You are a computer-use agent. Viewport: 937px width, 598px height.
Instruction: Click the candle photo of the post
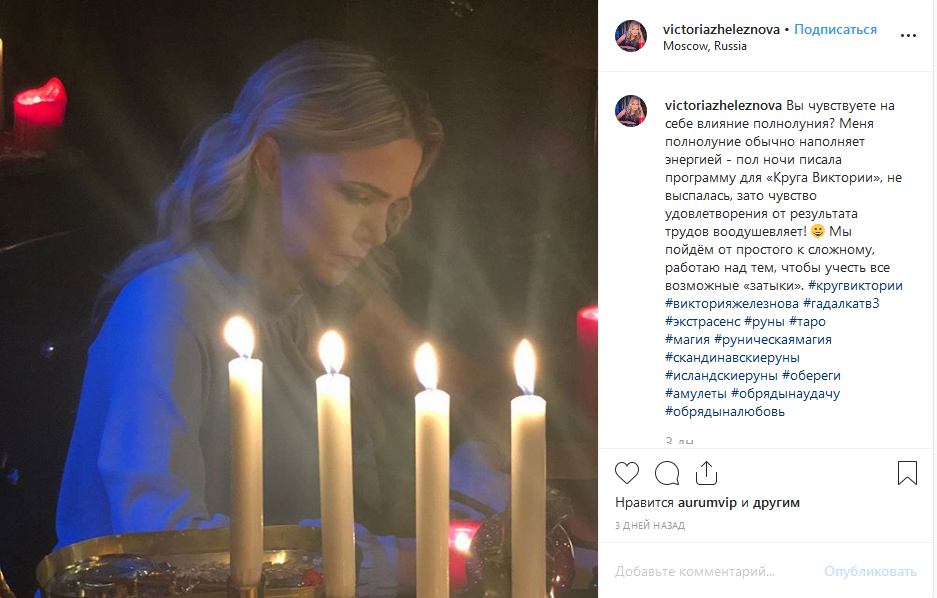(x=299, y=299)
